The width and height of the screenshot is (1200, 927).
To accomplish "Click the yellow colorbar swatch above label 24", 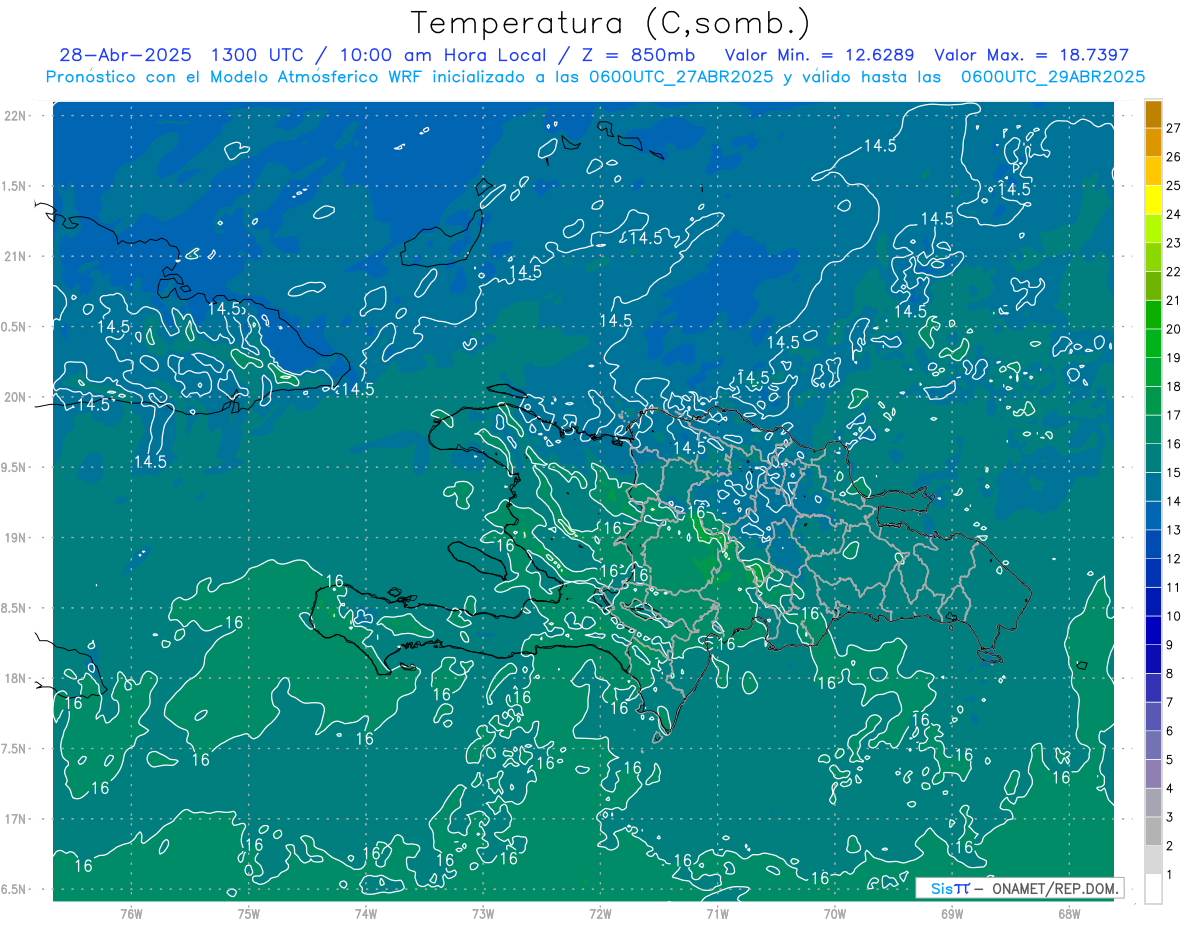I will (x=1153, y=200).
